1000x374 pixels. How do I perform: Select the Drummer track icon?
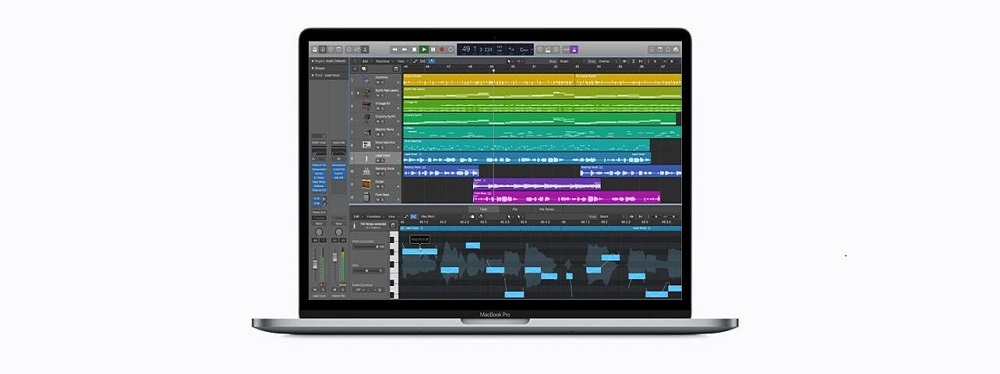366,80
